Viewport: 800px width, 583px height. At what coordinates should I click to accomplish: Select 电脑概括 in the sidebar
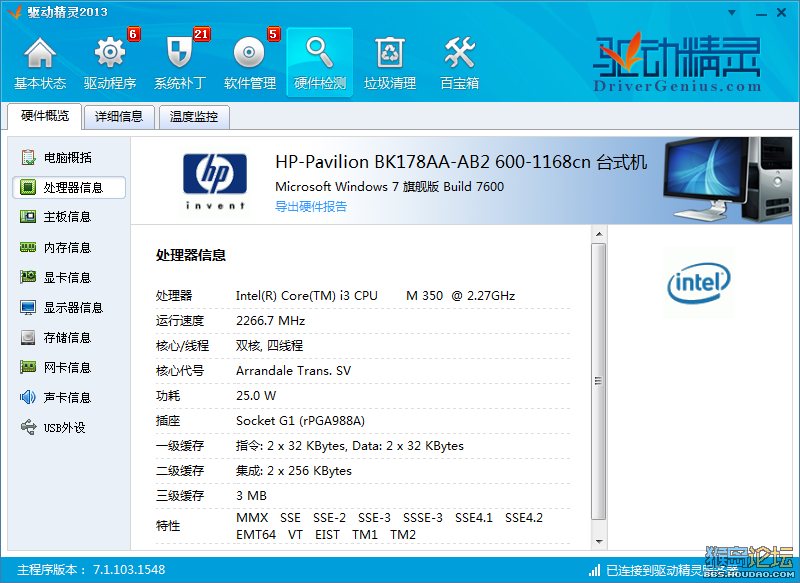(68, 157)
